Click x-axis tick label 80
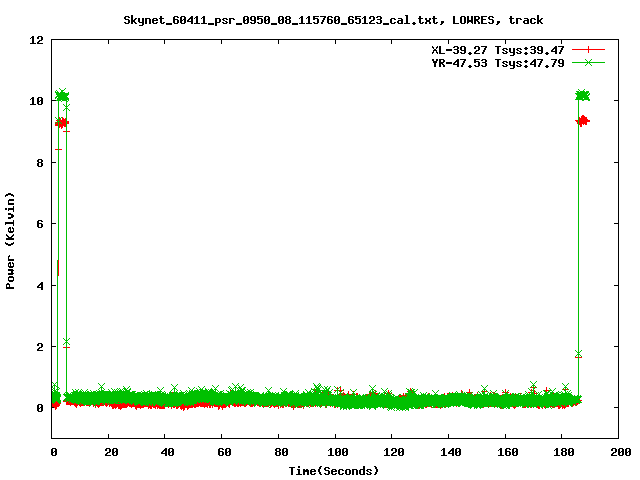 (x=281, y=452)
